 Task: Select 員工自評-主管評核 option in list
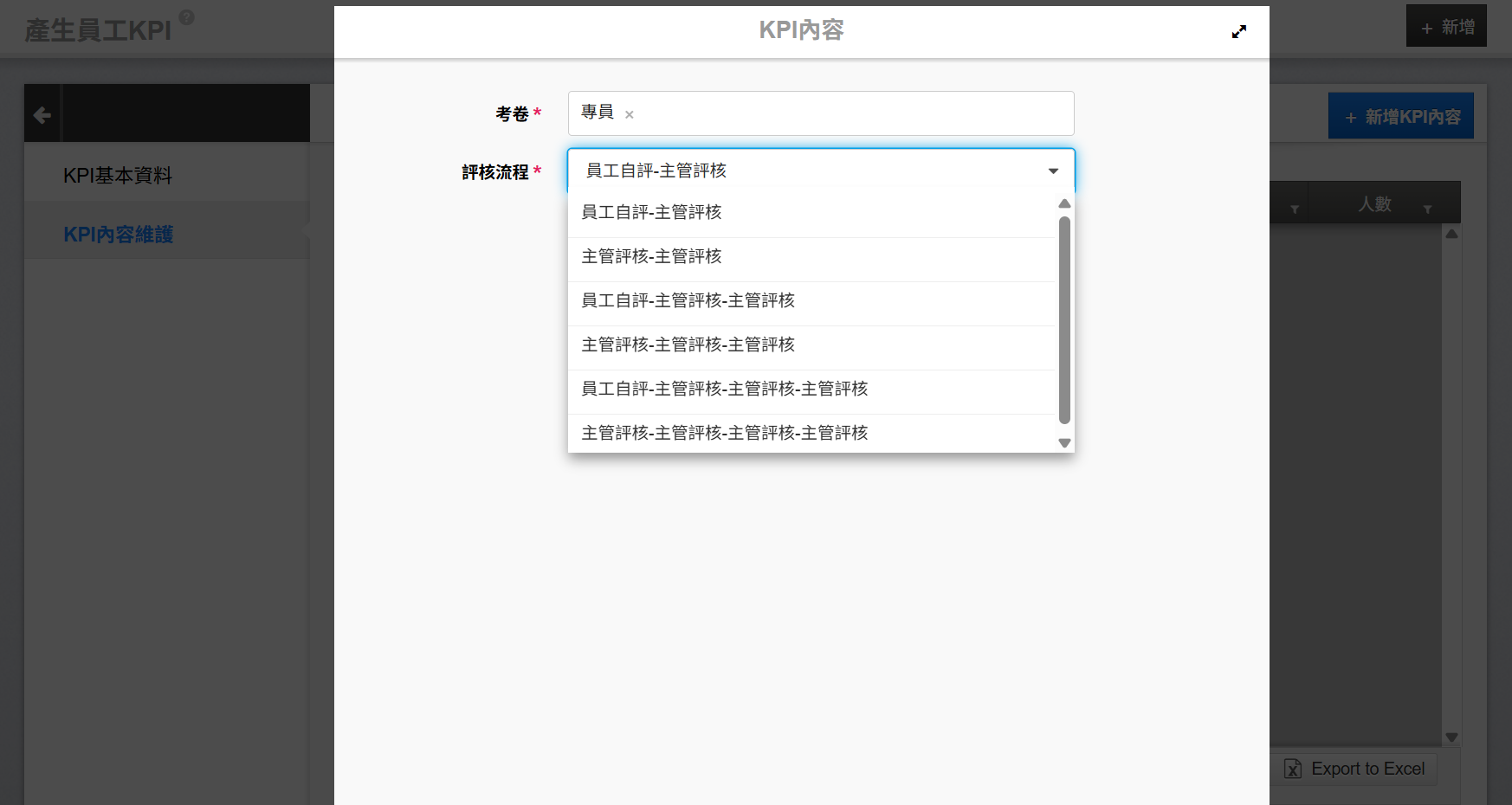tap(651, 213)
